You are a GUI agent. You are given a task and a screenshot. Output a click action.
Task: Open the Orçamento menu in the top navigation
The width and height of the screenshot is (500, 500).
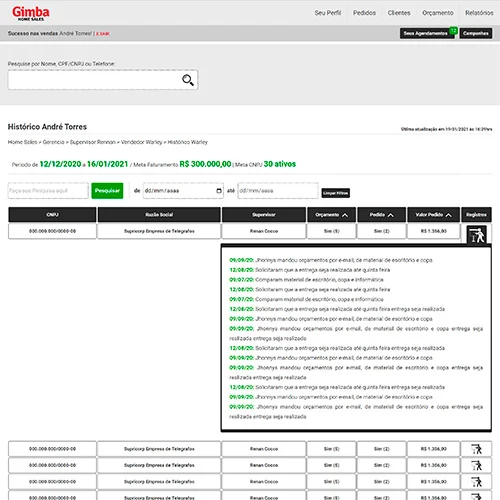click(438, 13)
